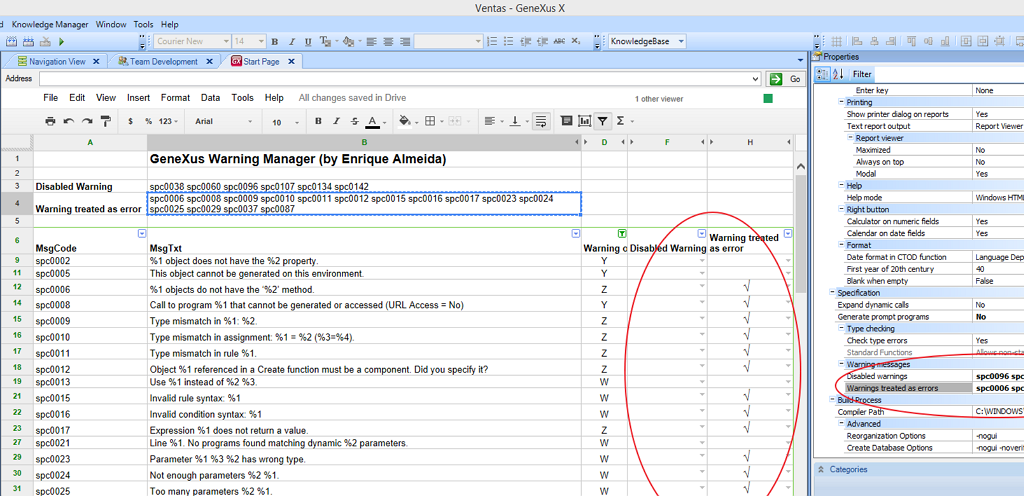Open the spreadsheet Insert menu
This screenshot has height=496, width=1024.
[138, 98]
